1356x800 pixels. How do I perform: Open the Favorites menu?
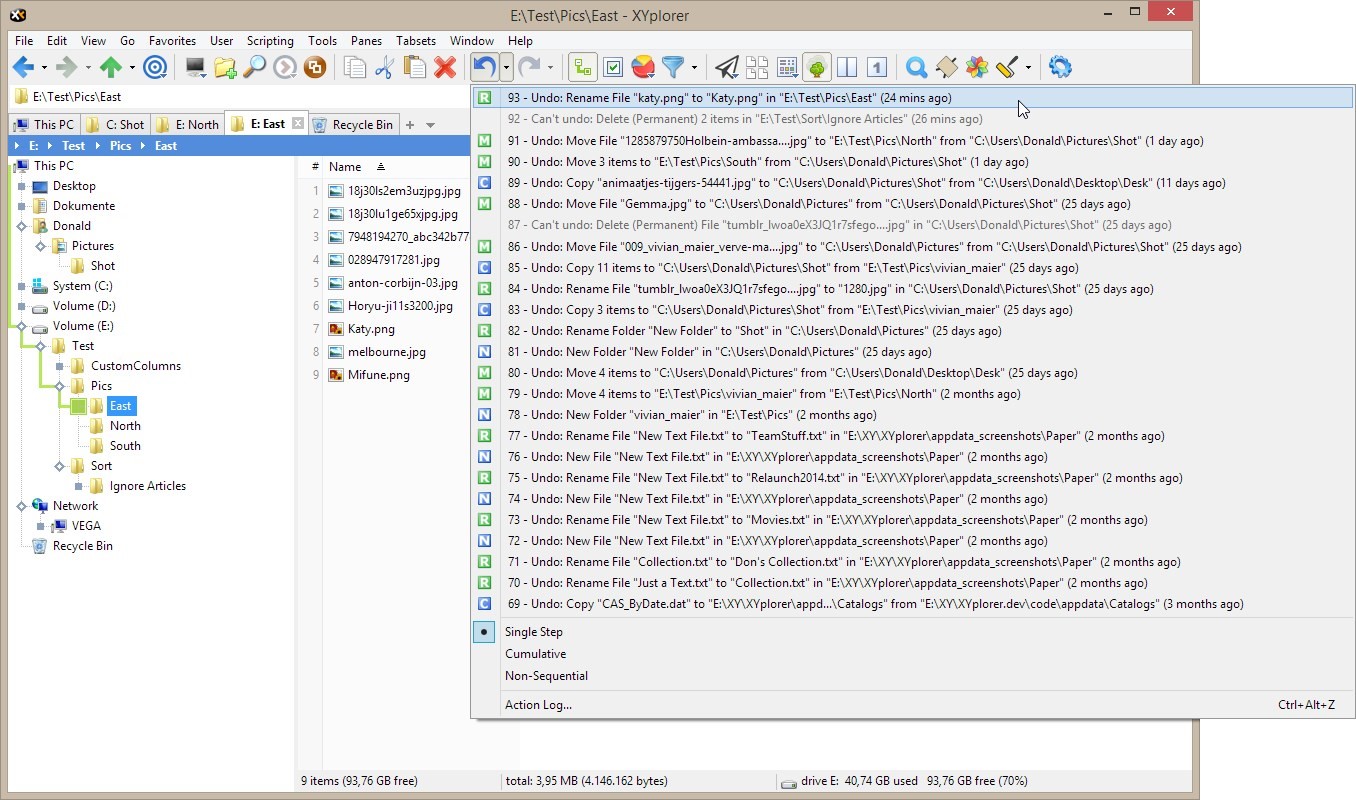point(172,41)
